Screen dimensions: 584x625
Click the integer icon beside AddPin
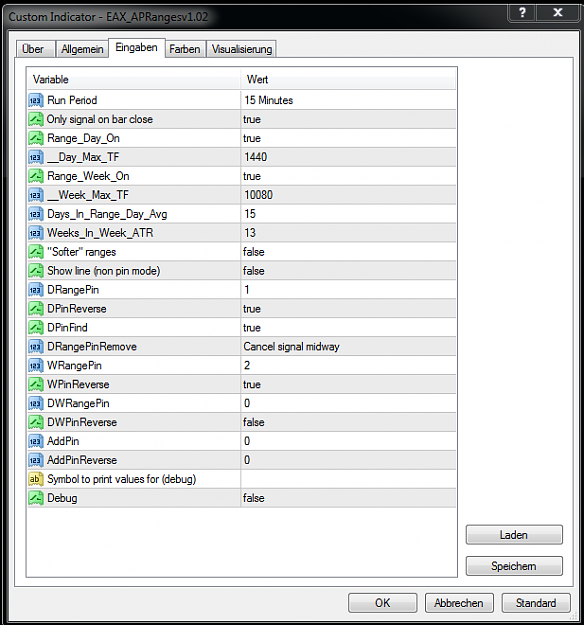point(35,441)
